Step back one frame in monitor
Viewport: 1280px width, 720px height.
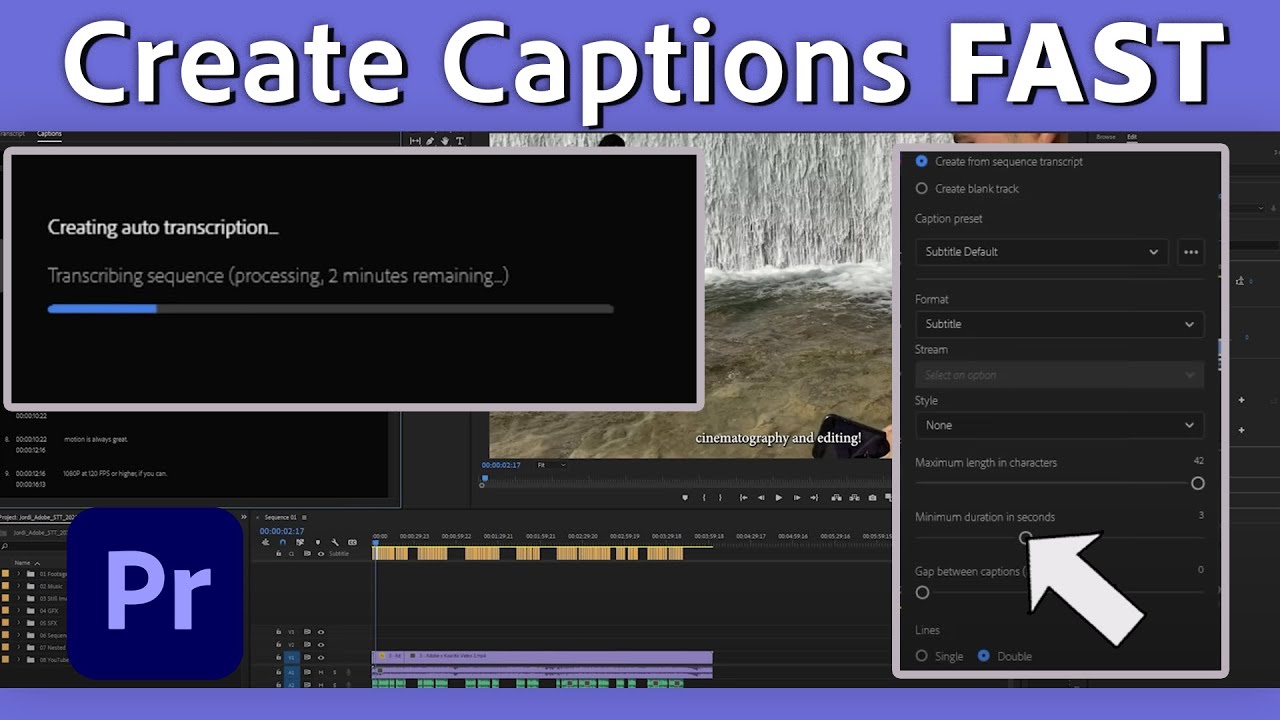tap(761, 497)
